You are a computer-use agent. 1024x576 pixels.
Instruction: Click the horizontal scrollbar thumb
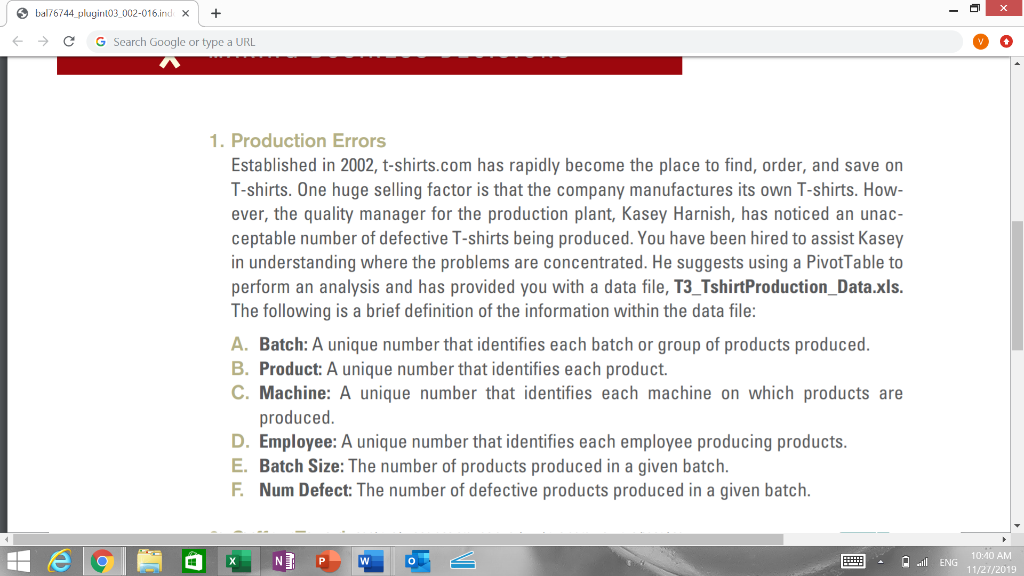(x=398, y=539)
